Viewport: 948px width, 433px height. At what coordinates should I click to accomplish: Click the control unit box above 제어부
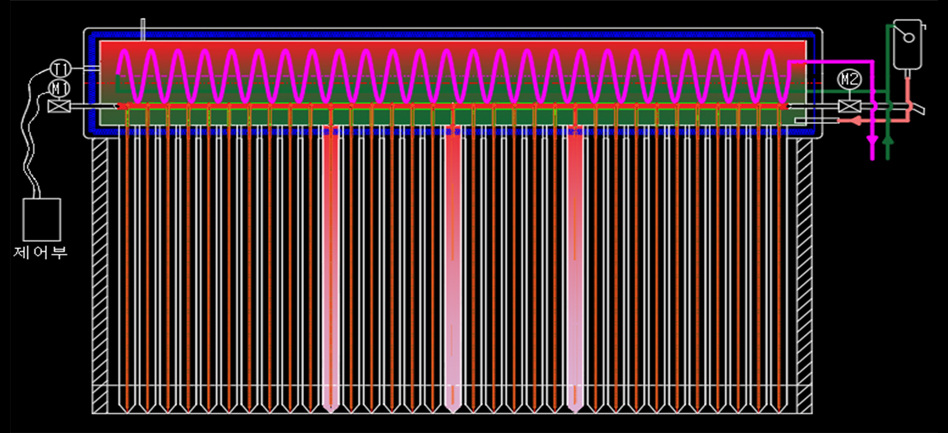42,218
